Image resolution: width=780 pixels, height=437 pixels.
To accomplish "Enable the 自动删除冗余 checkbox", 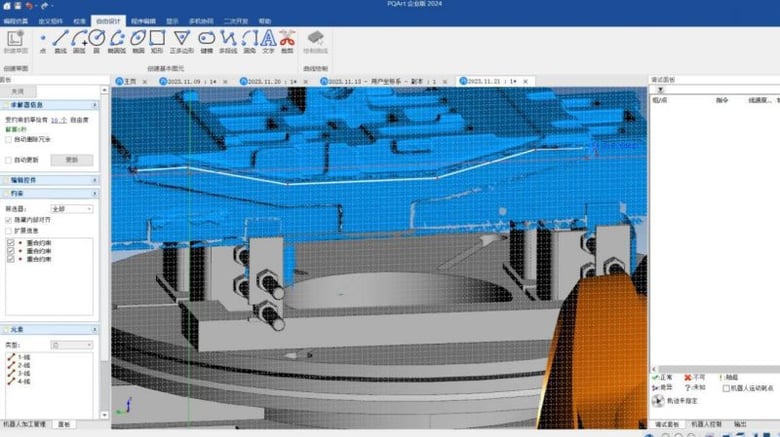I will point(9,138).
